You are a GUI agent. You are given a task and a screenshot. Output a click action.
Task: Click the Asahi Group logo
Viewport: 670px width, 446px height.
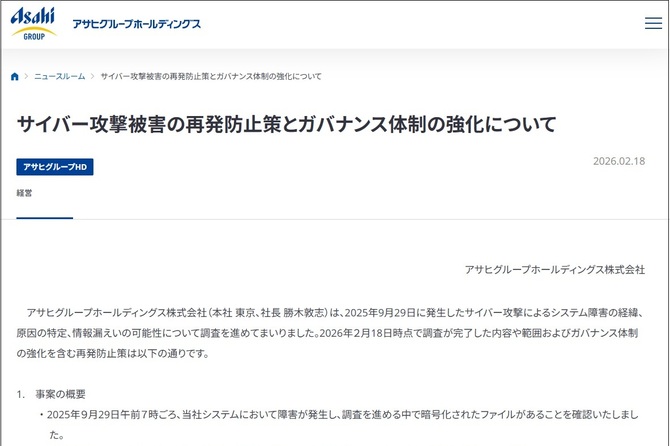[33, 22]
